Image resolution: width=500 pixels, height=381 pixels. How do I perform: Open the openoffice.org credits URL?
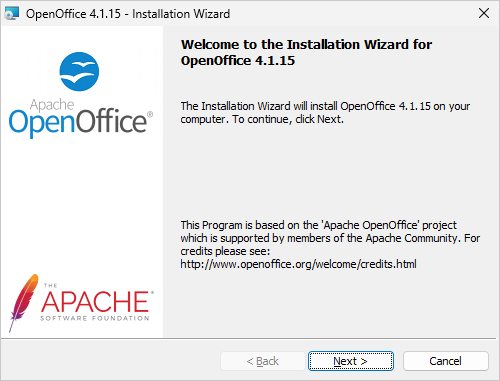pyautogui.click(x=298, y=264)
